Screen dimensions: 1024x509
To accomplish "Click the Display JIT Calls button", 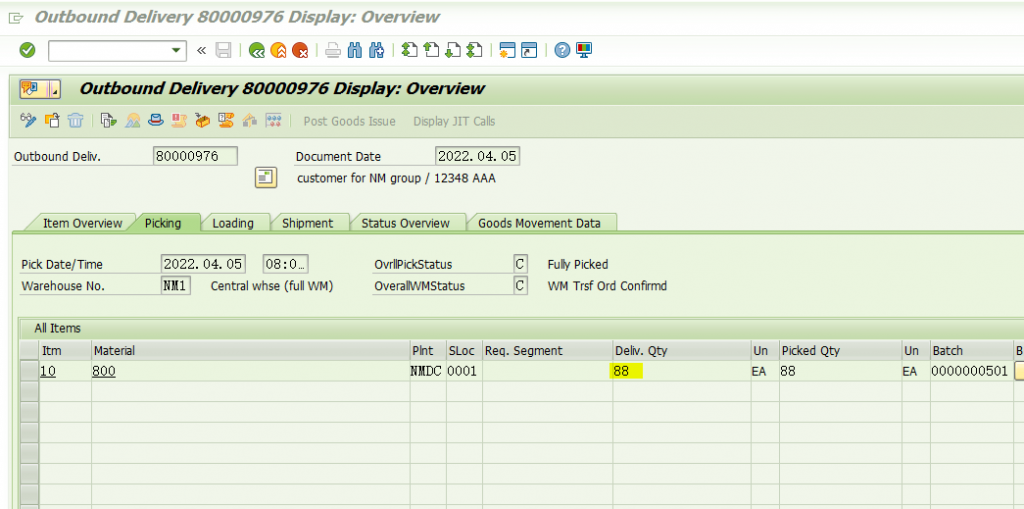I will click(454, 122).
